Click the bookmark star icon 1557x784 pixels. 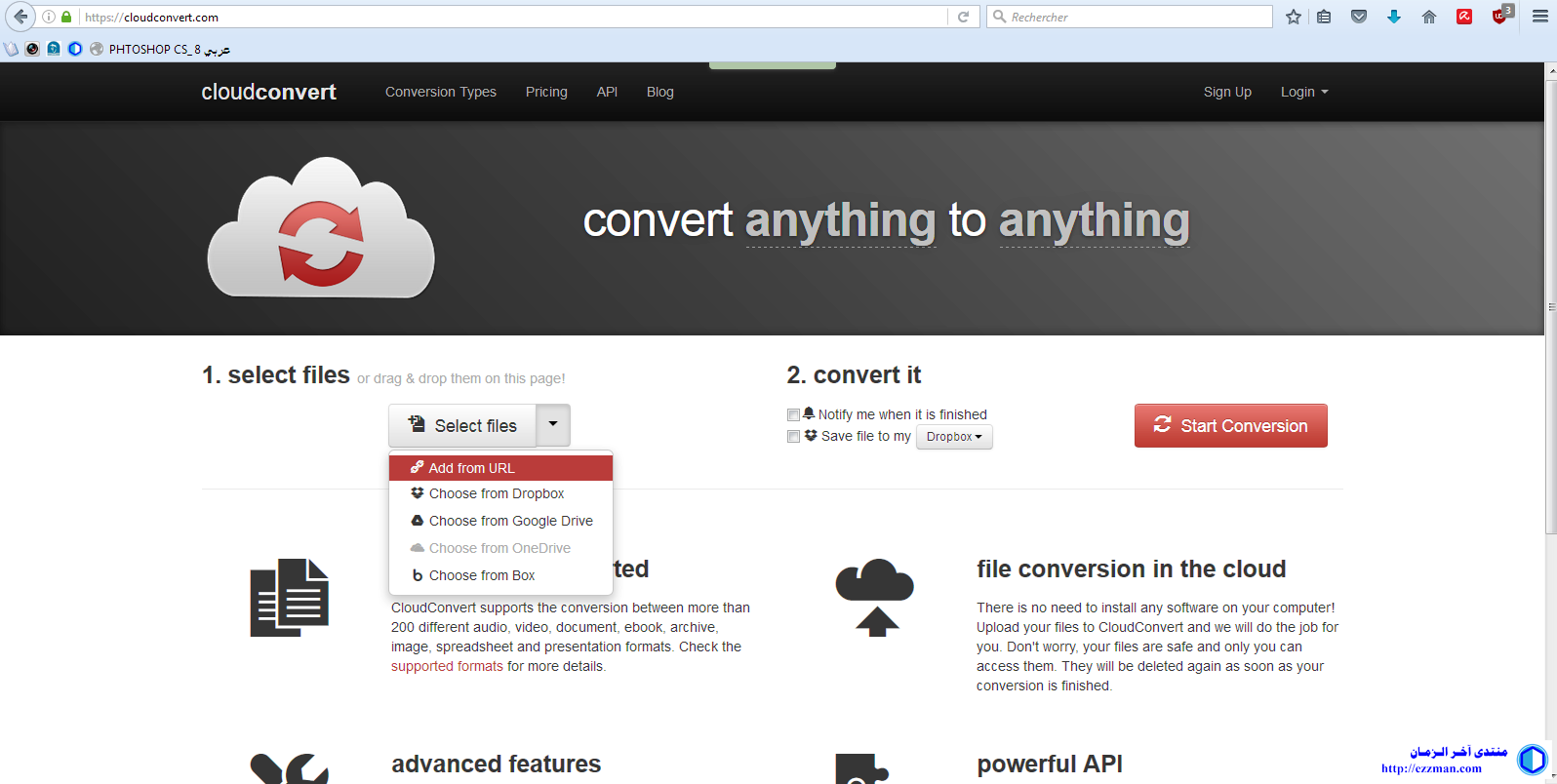1294,17
